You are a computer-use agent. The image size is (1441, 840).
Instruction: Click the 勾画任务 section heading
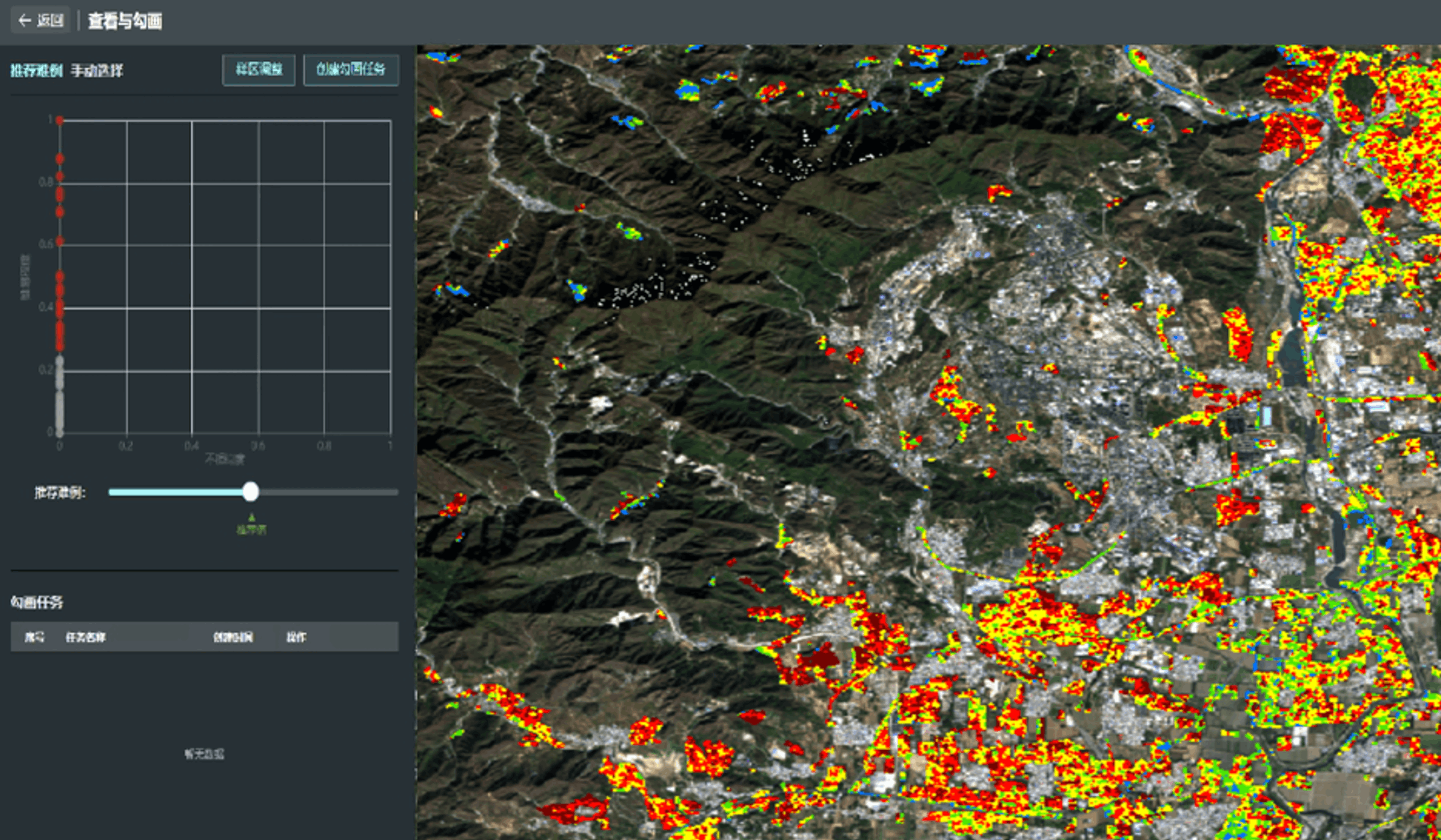37,602
